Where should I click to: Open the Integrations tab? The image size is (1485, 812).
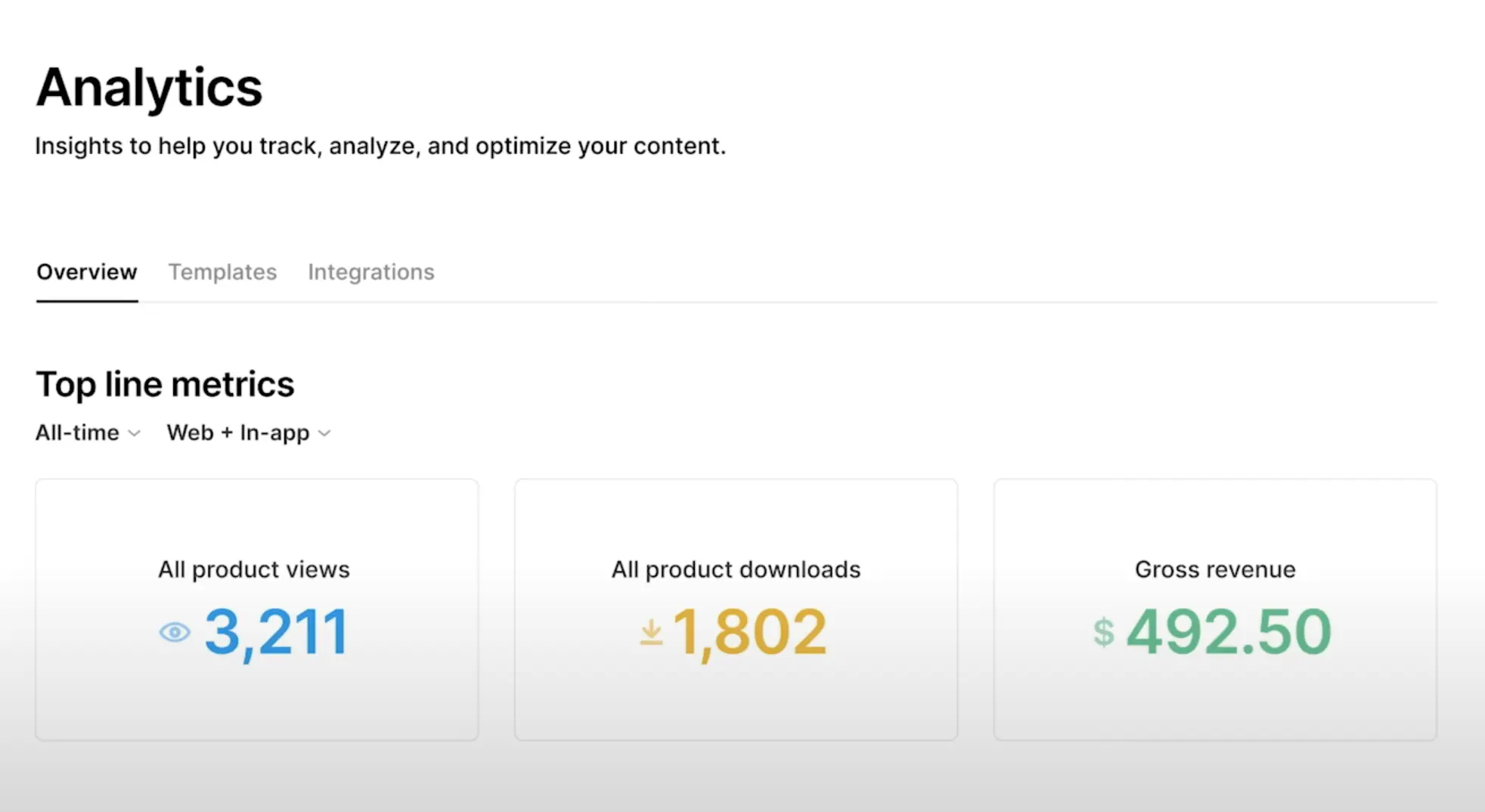pyautogui.click(x=371, y=272)
